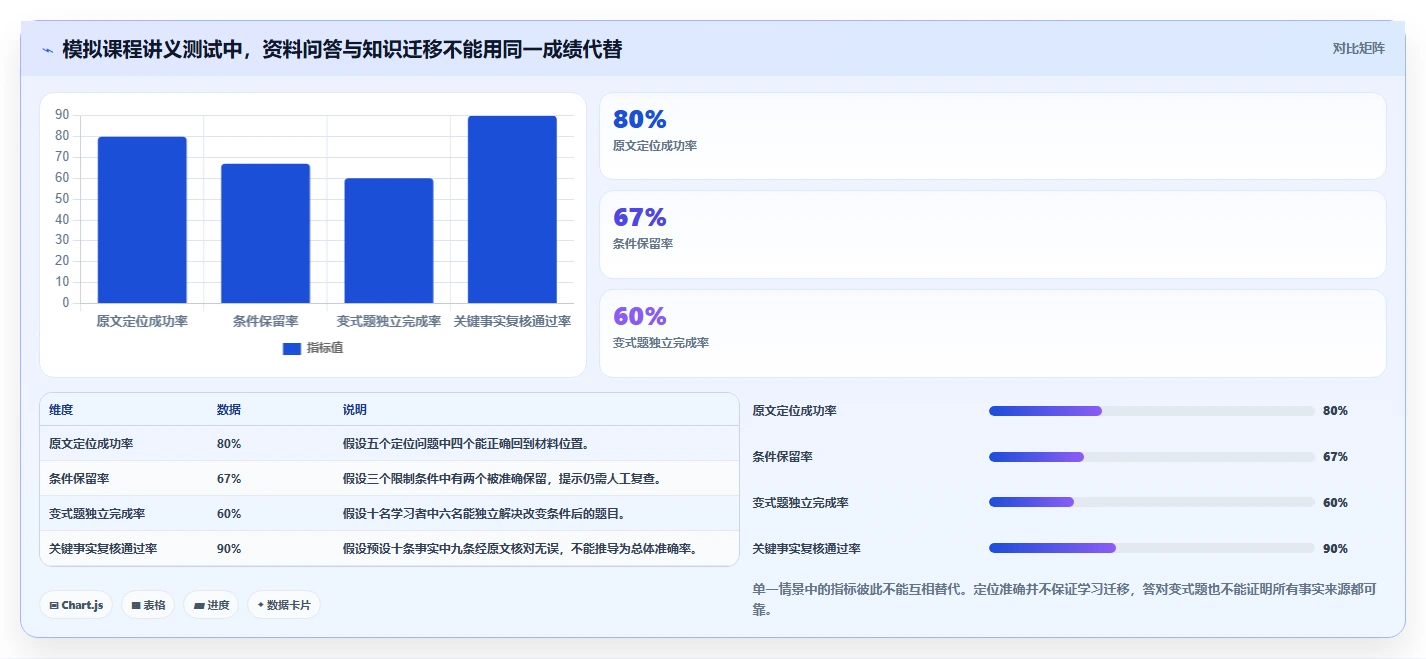Click the 原文定位成功率 progress bar
This screenshot has height=659, width=1426.
coord(1151,411)
